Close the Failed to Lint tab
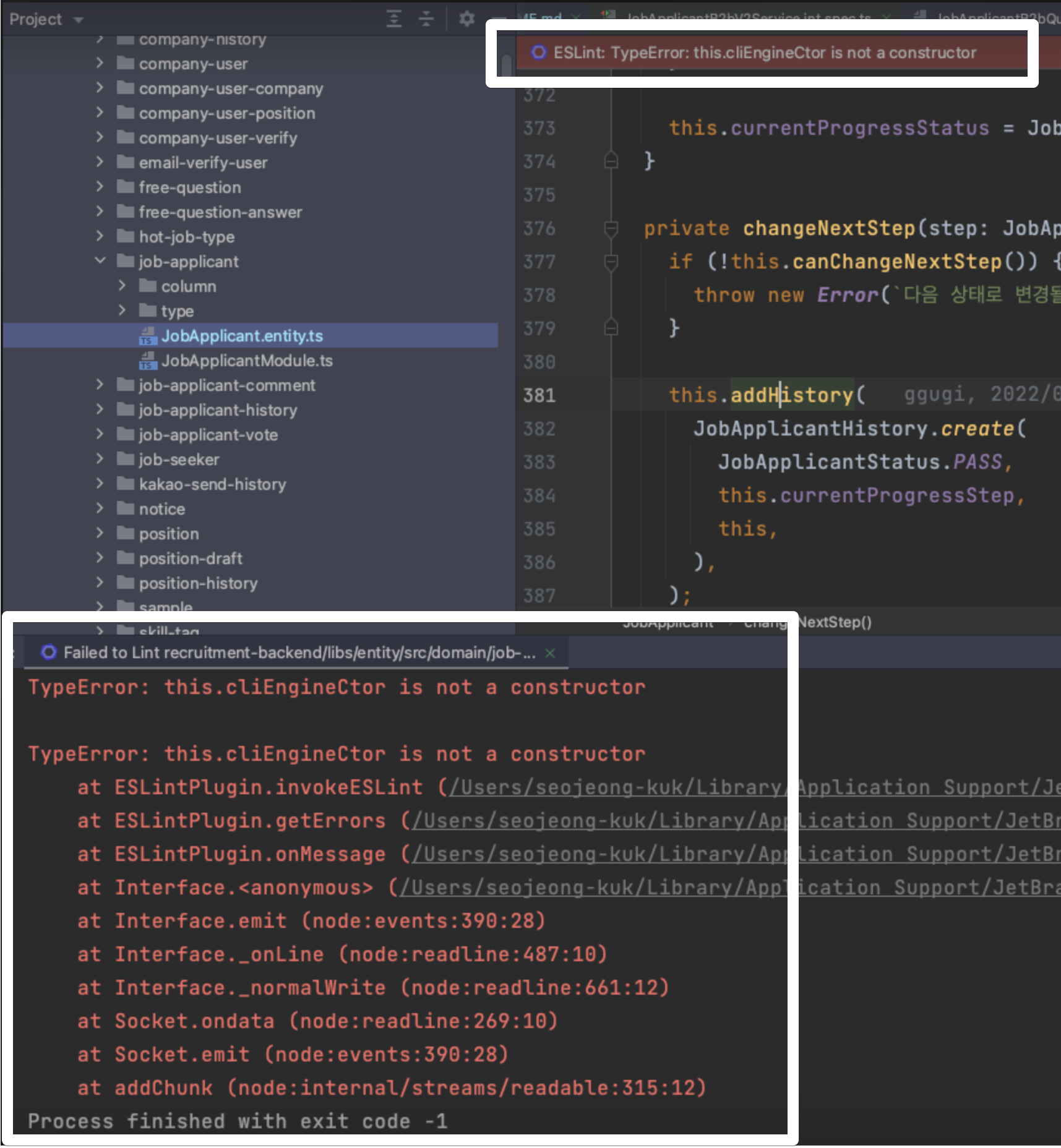Screen dimensions: 1061x1148 (x=549, y=653)
